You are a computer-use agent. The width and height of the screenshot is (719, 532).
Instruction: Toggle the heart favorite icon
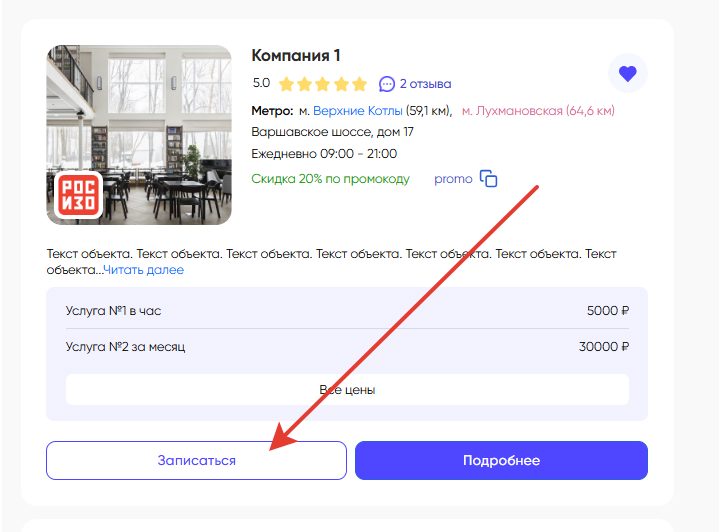click(627, 73)
